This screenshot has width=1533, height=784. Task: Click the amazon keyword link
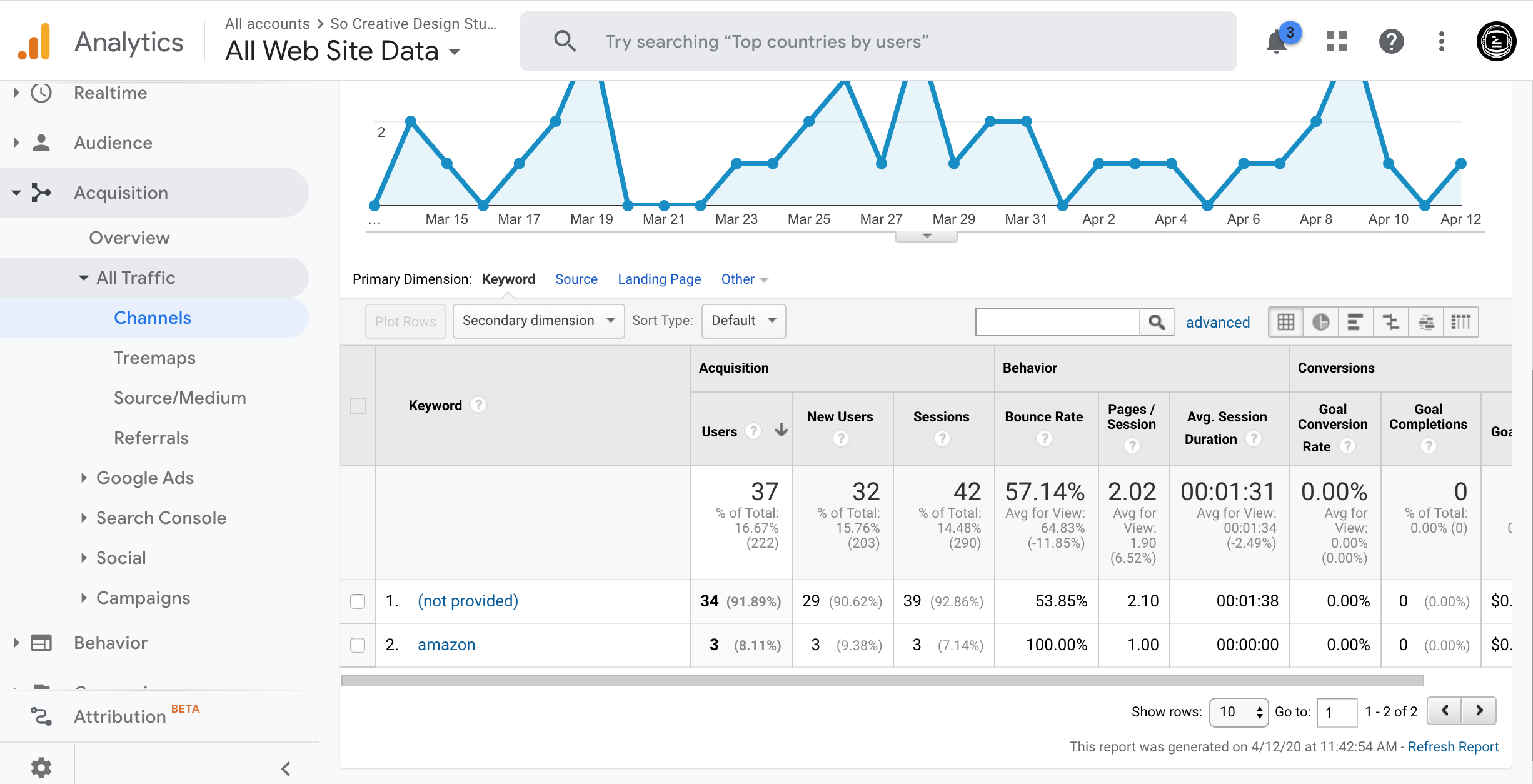point(446,645)
